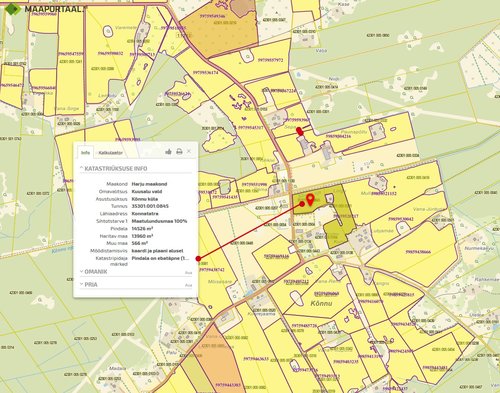Viewport: 500px width, 393px height.
Task: Click the truncated 'Pindala on ebatäpne' remark text
Action: (x=161, y=258)
